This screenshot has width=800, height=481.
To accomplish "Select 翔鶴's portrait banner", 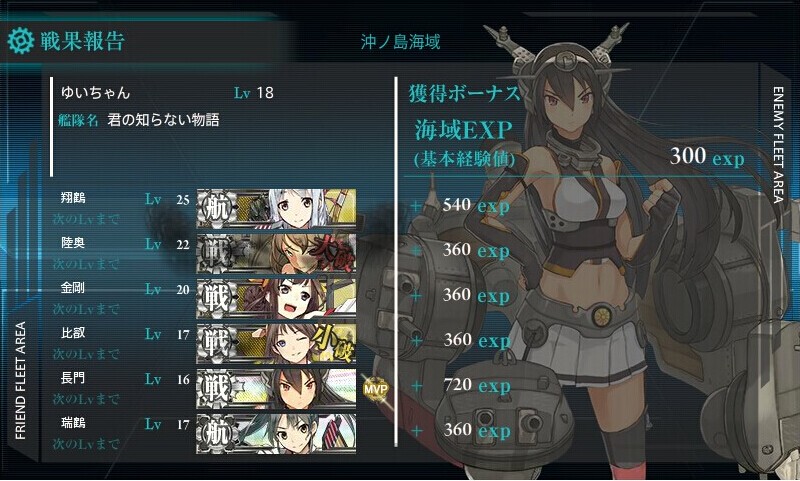I will tap(276, 208).
